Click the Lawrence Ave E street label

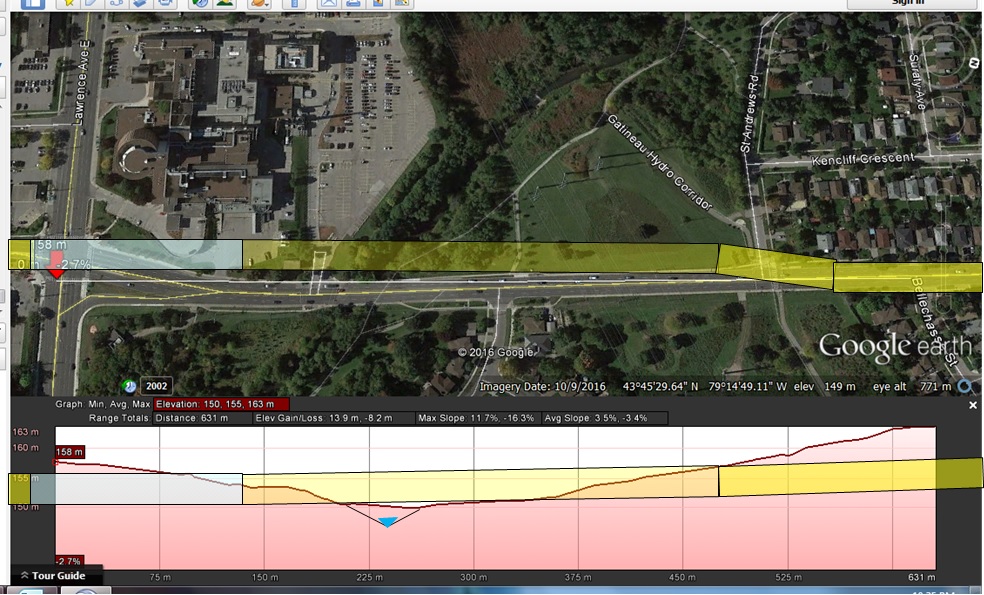82,83
